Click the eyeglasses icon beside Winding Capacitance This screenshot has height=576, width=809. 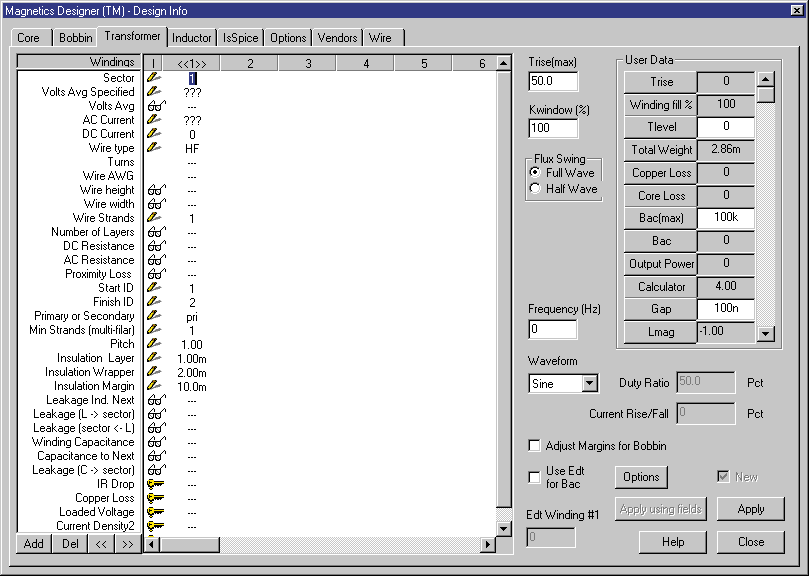tap(156, 441)
